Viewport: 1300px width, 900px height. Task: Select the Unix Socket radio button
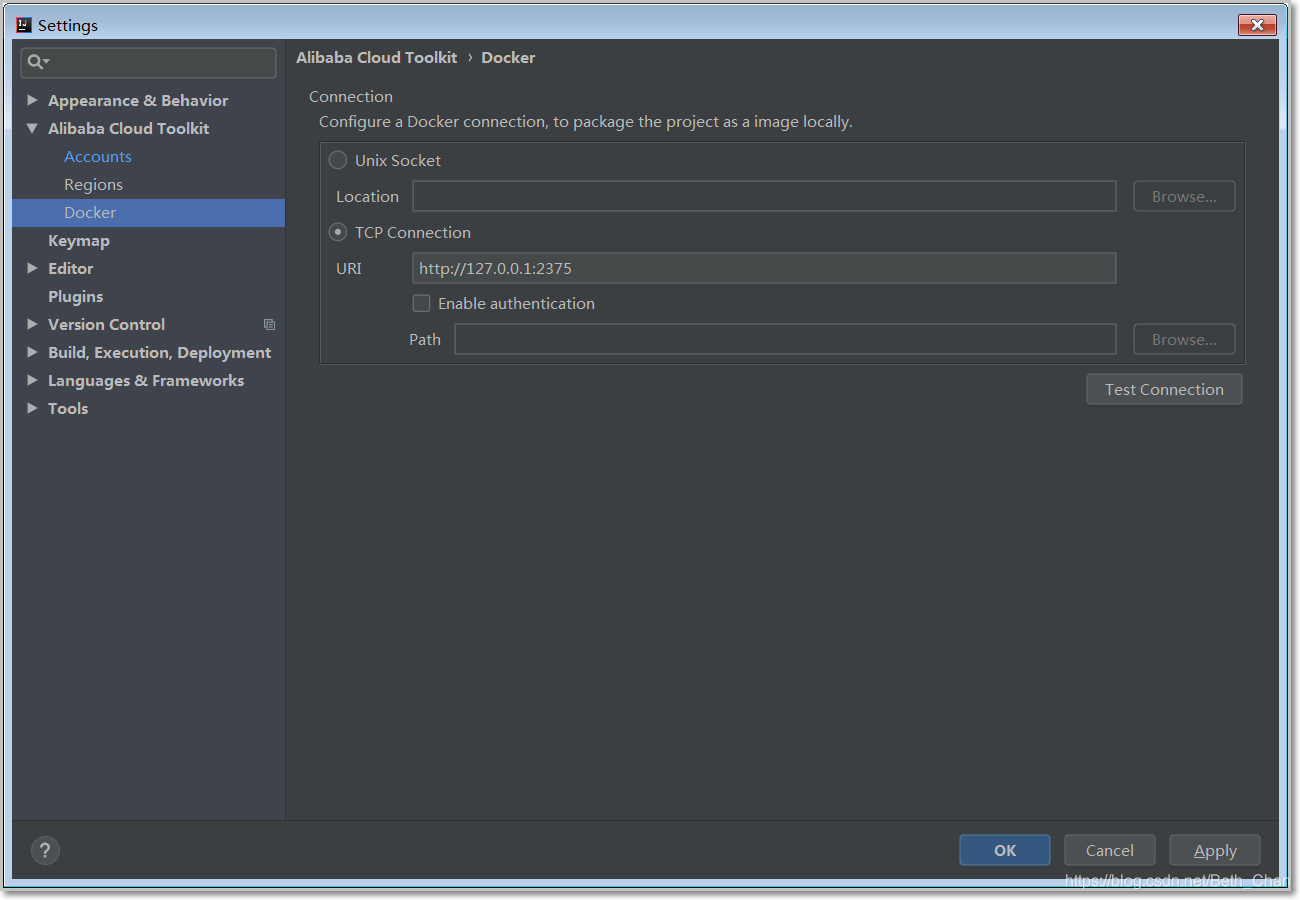tap(338, 160)
